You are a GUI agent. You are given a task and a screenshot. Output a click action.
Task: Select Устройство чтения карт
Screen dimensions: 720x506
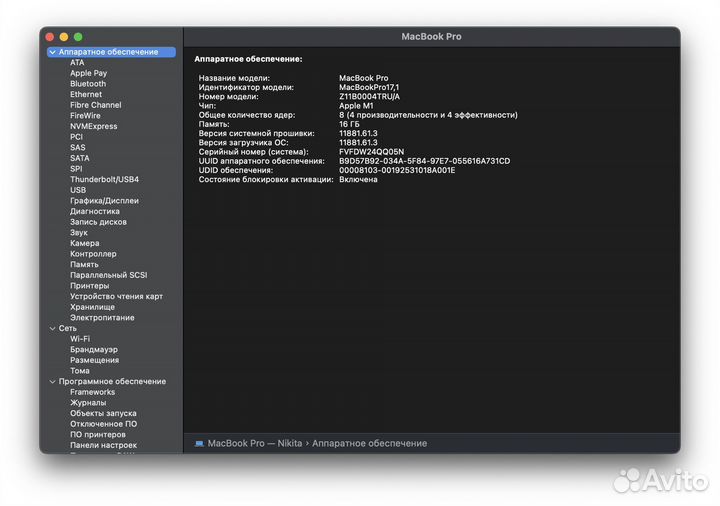[116, 296]
